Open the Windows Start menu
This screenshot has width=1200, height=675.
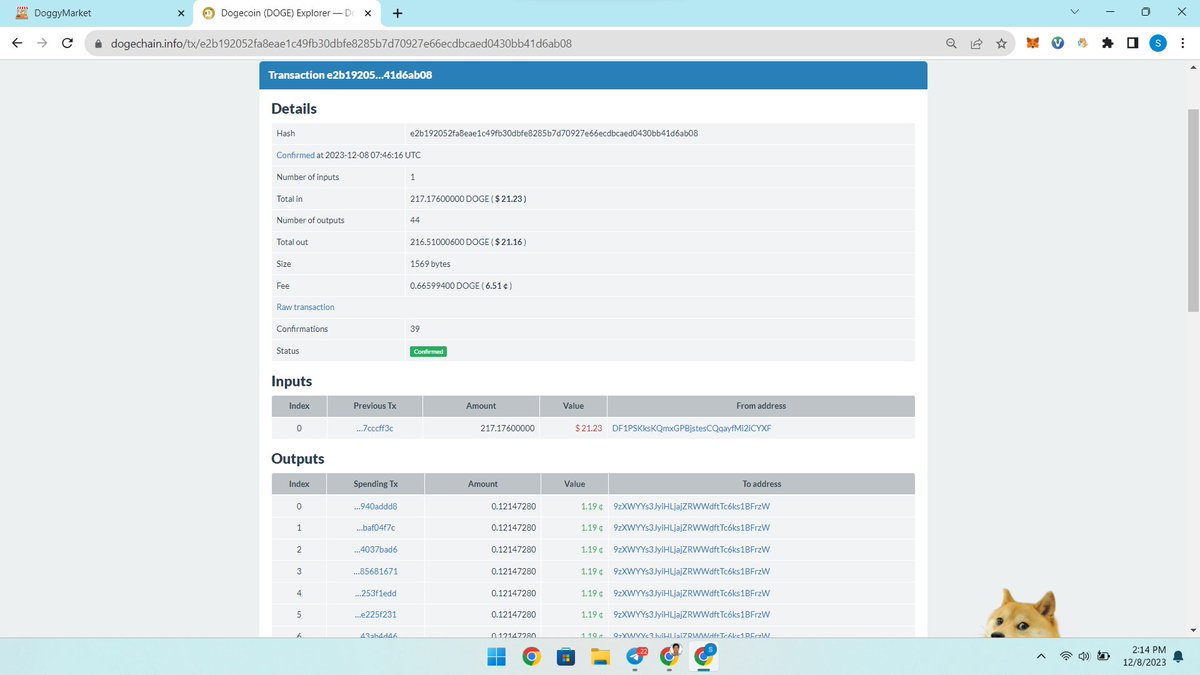coord(498,657)
